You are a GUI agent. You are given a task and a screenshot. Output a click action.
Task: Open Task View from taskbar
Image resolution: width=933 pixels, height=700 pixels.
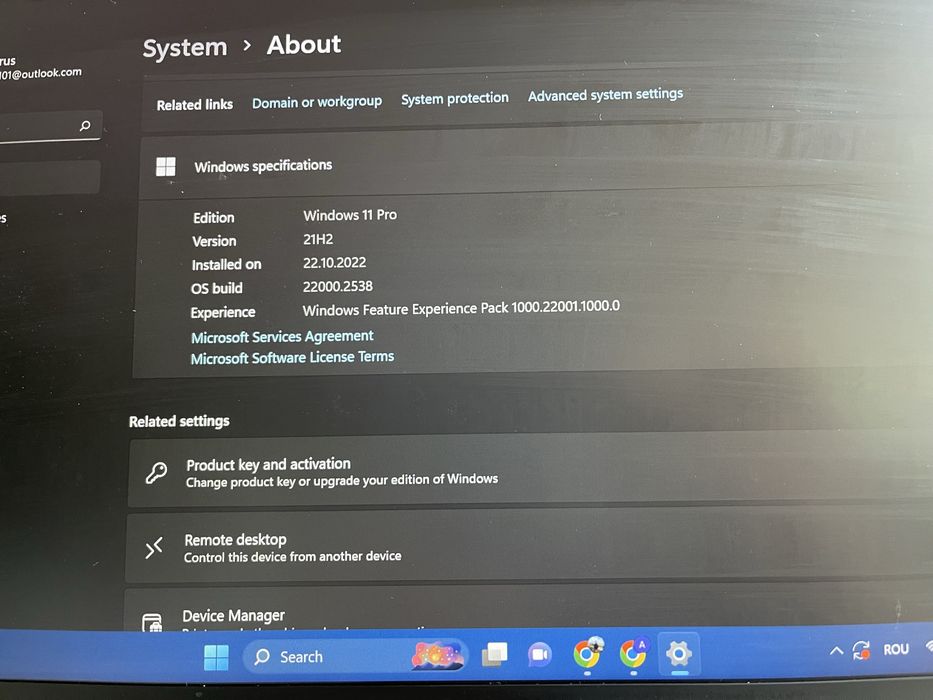494,655
